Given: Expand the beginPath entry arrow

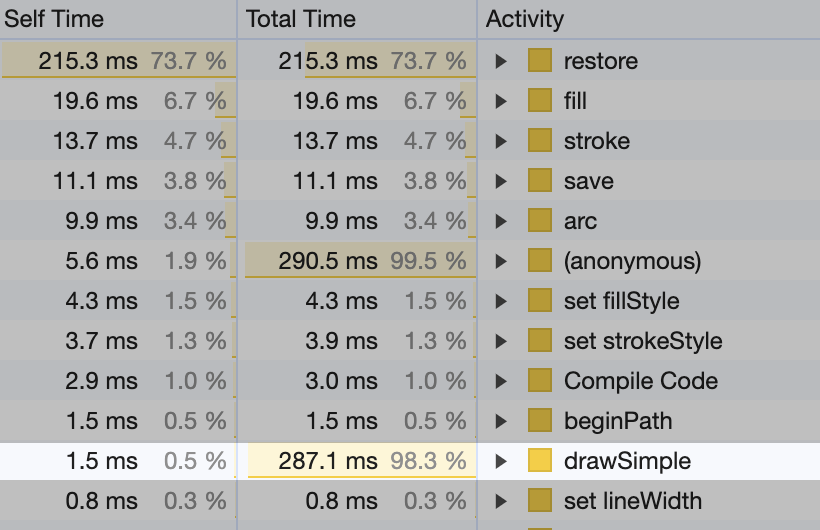Looking at the screenshot, I should click(x=502, y=421).
